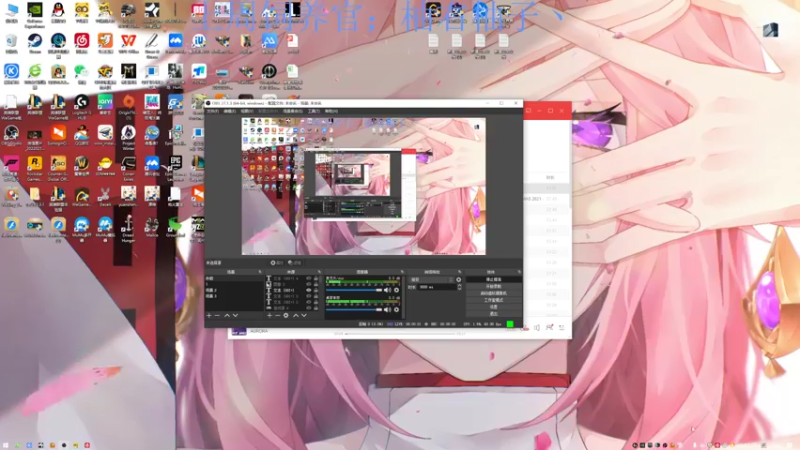
Task: Open the Steam desktop shortcut
Action: click(x=35, y=41)
